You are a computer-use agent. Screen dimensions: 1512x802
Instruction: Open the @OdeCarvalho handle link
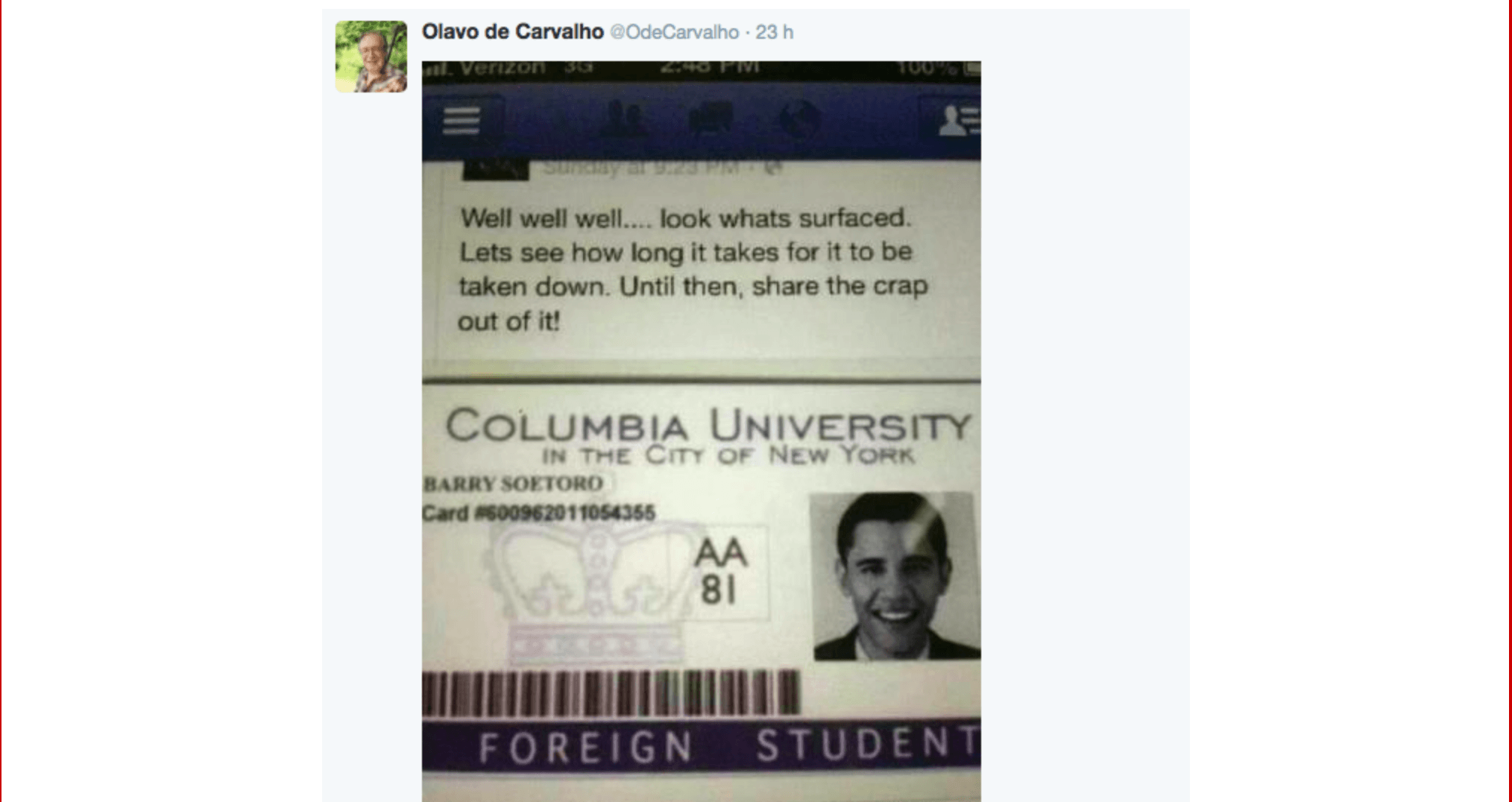674,32
